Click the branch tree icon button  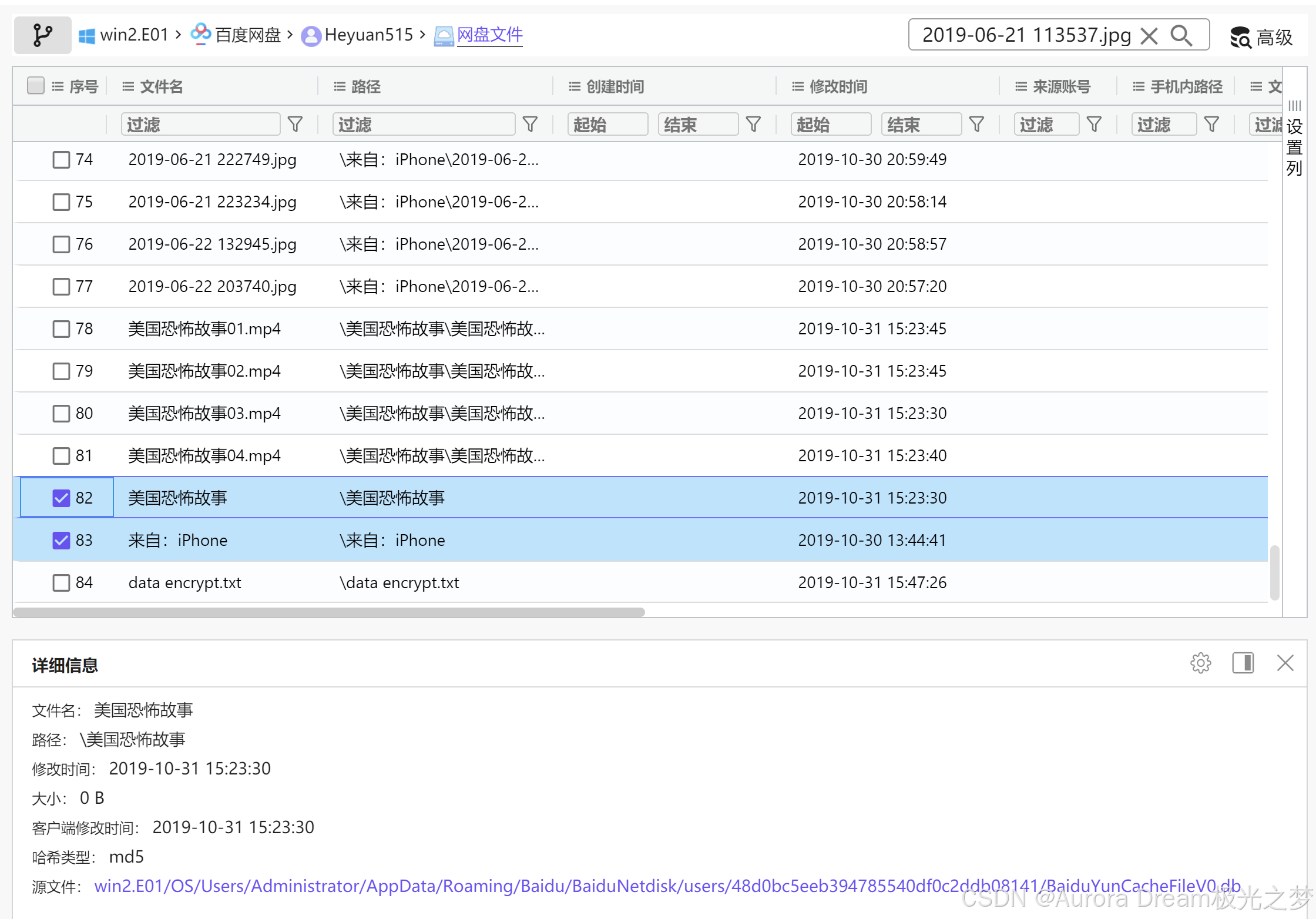42,35
